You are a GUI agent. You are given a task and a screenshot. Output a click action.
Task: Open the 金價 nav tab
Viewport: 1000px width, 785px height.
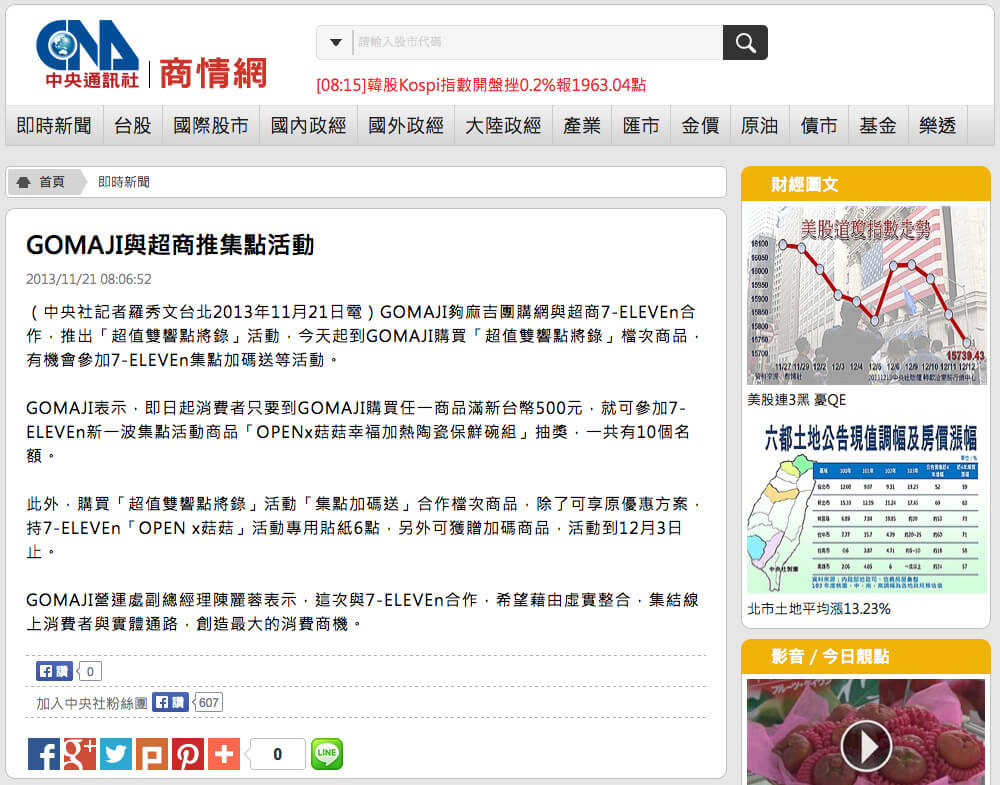coord(700,126)
